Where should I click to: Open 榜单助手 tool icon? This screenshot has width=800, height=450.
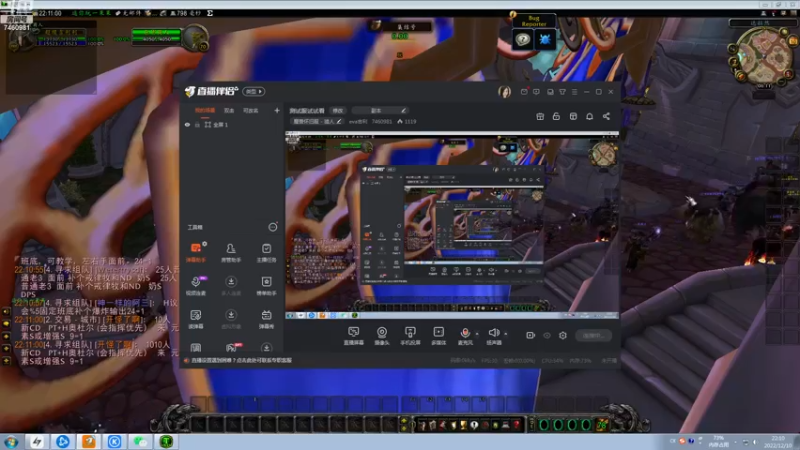(x=266, y=285)
